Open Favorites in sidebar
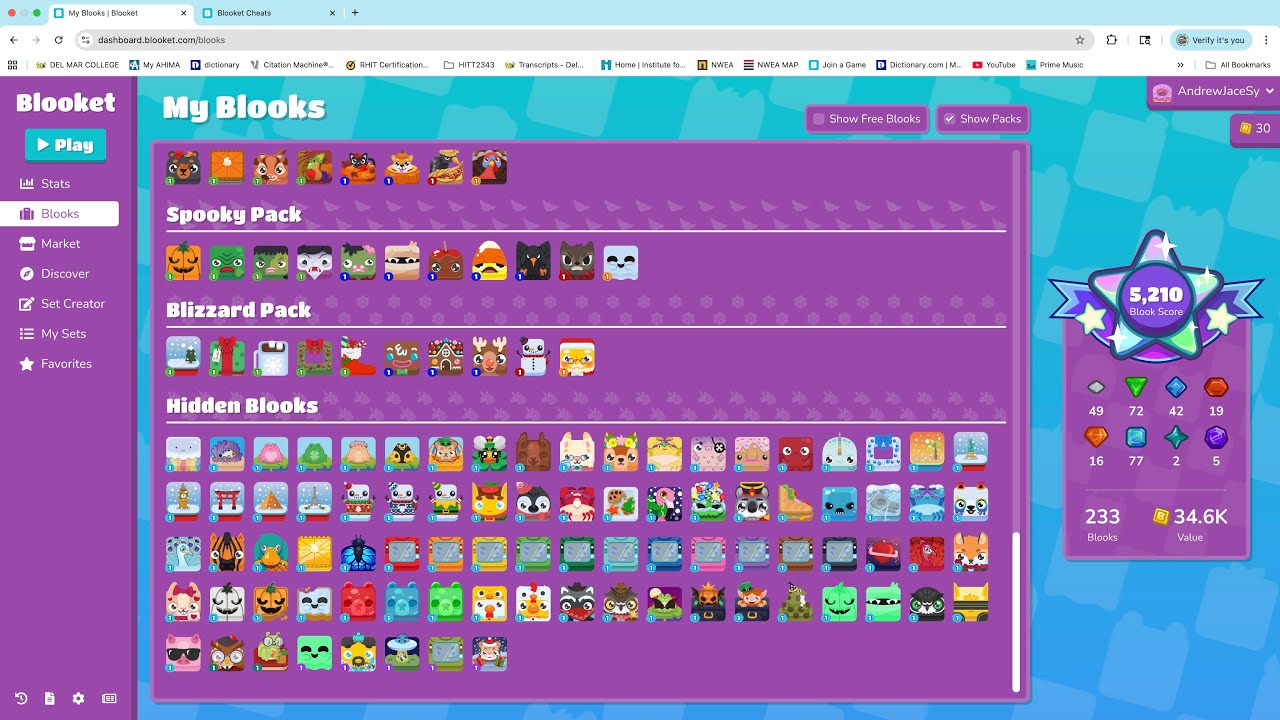The image size is (1280, 720). coord(59,364)
